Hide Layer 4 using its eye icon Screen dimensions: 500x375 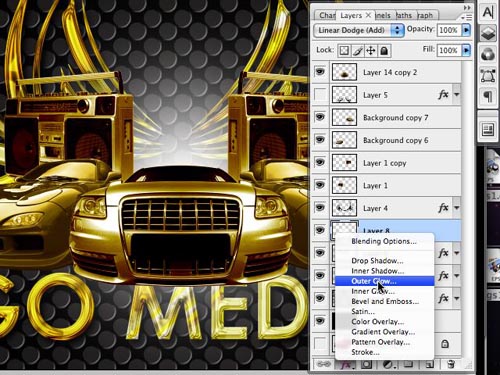[320, 208]
